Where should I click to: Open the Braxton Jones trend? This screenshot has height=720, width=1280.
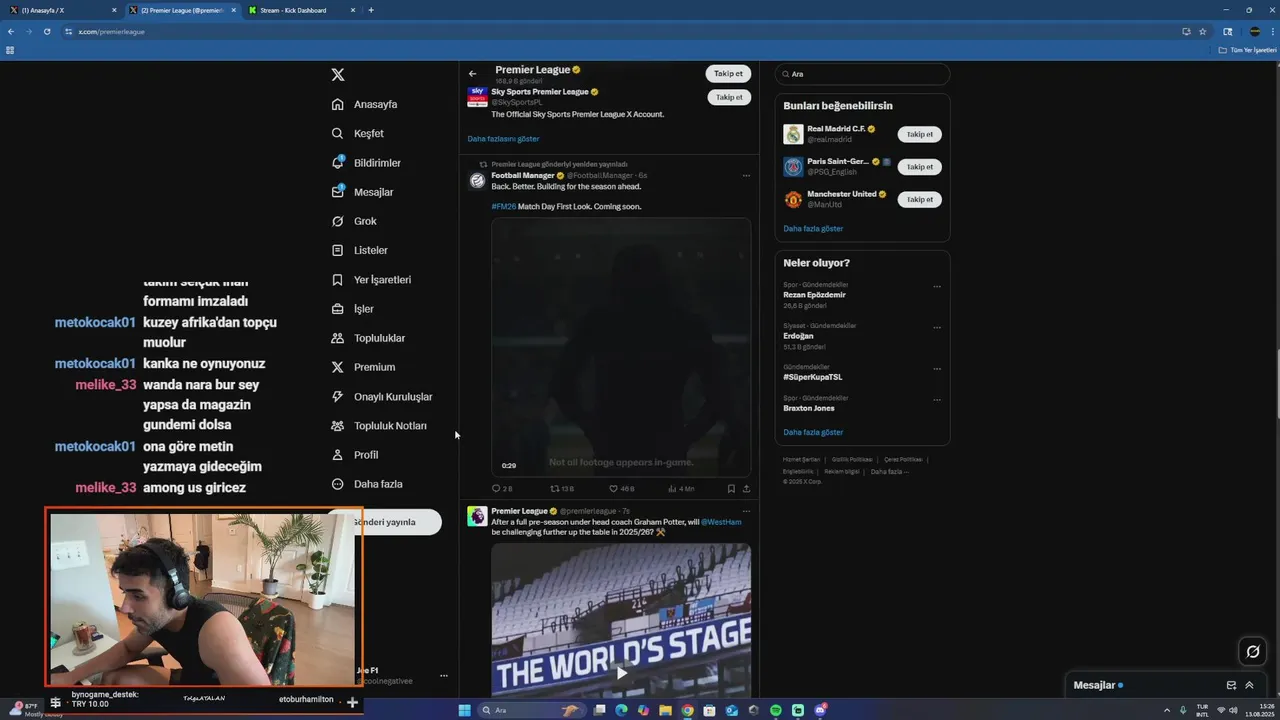(809, 408)
